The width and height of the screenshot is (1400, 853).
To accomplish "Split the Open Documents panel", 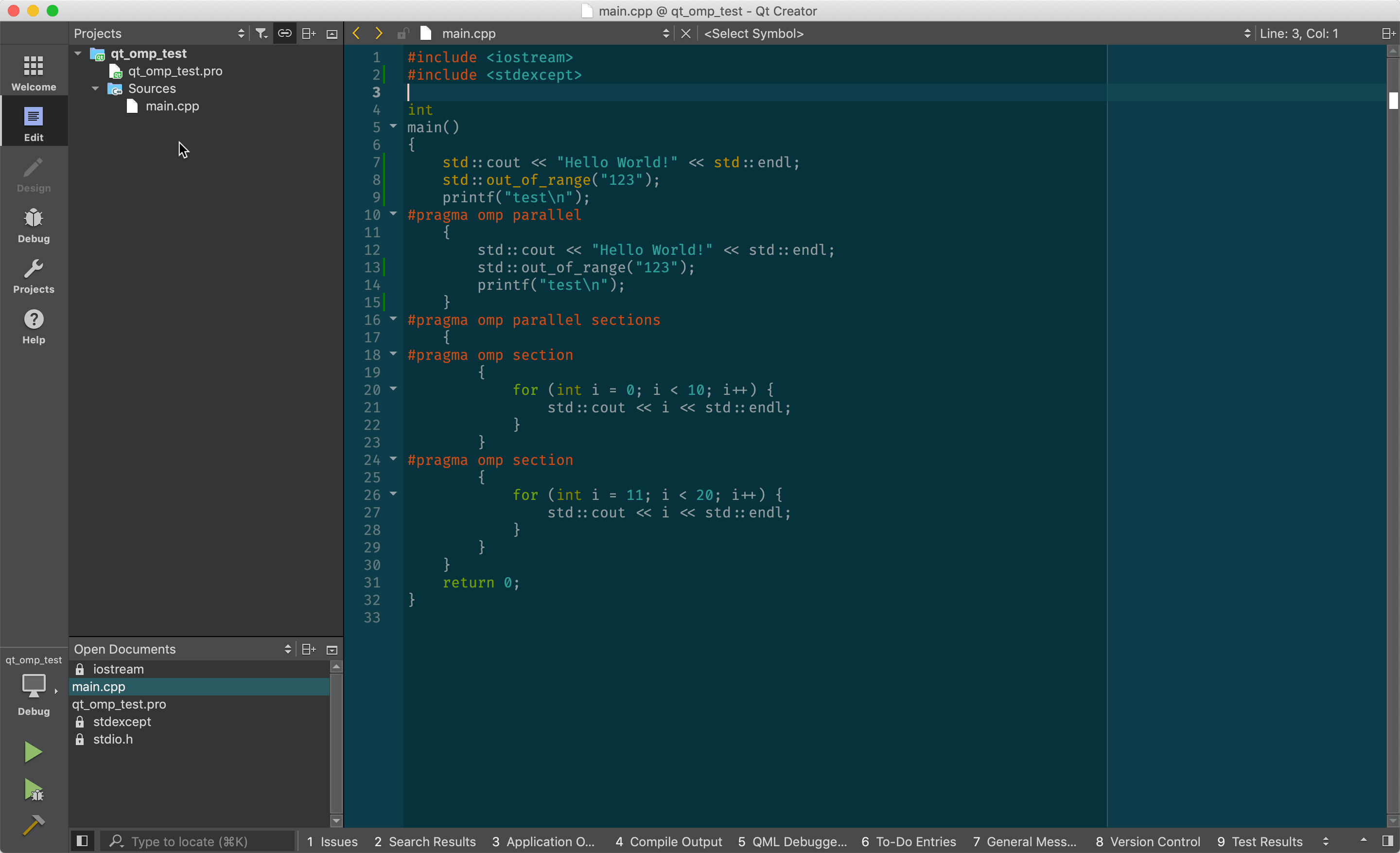I will (x=309, y=649).
